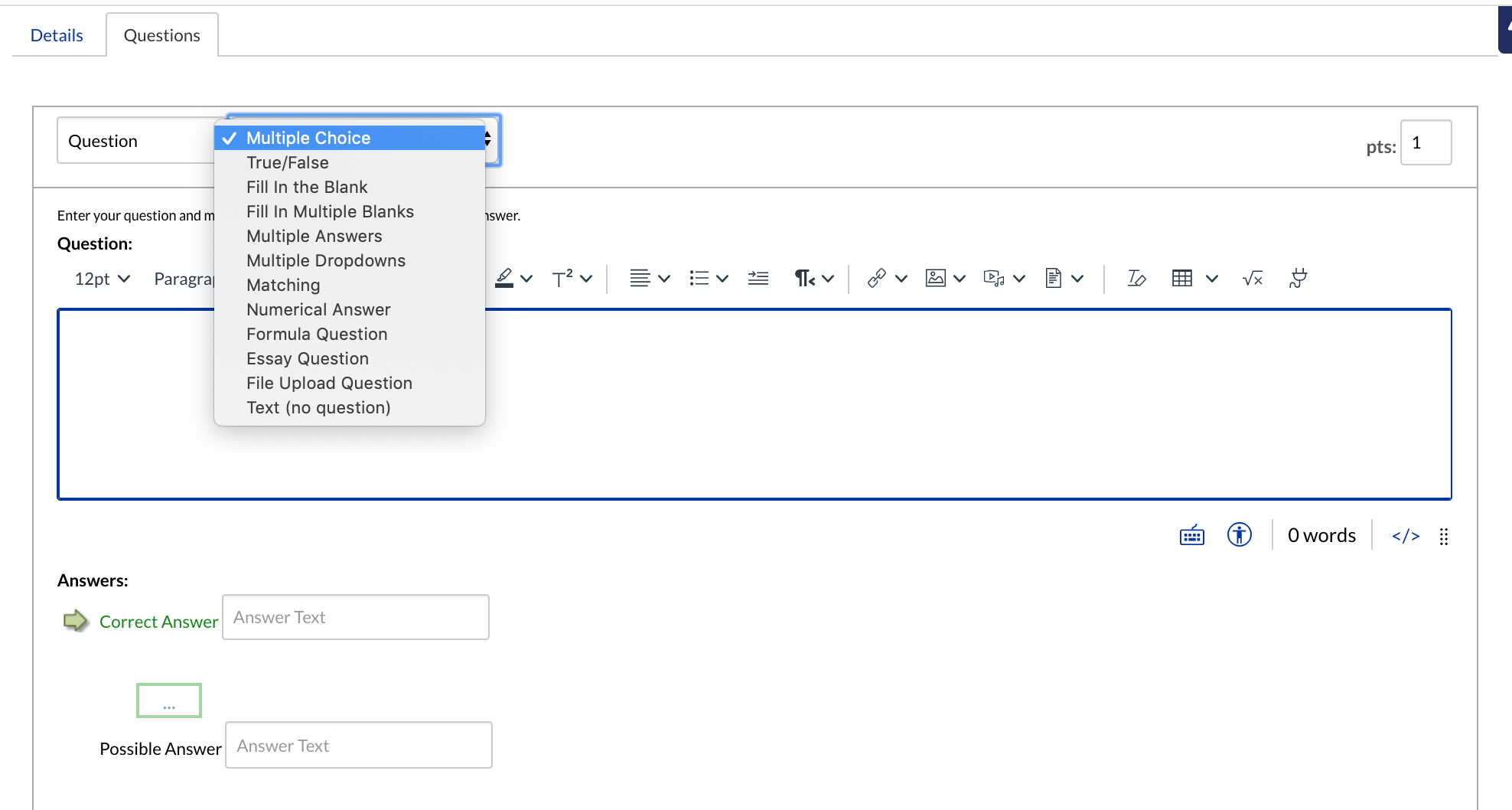Choose Matching question type
The image size is (1512, 810).
point(350,285)
